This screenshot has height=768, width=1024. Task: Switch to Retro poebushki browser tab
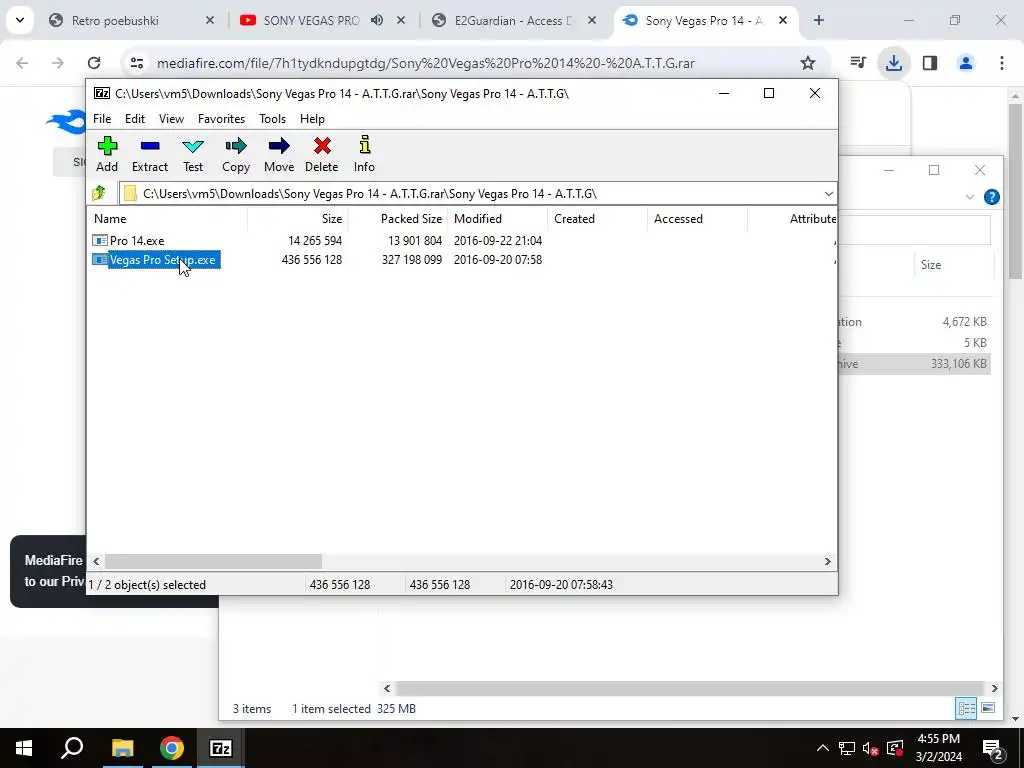coord(115,21)
